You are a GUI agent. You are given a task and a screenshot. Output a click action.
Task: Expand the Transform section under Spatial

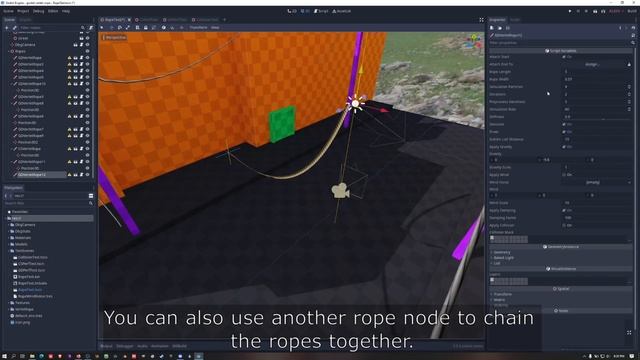coord(502,294)
